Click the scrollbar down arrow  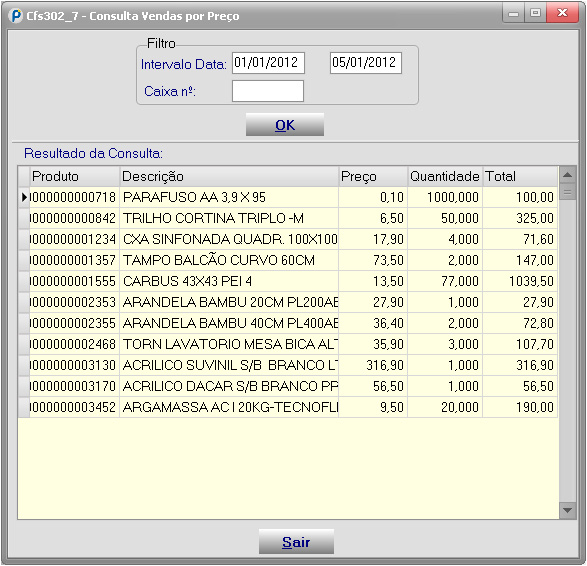(x=568, y=510)
